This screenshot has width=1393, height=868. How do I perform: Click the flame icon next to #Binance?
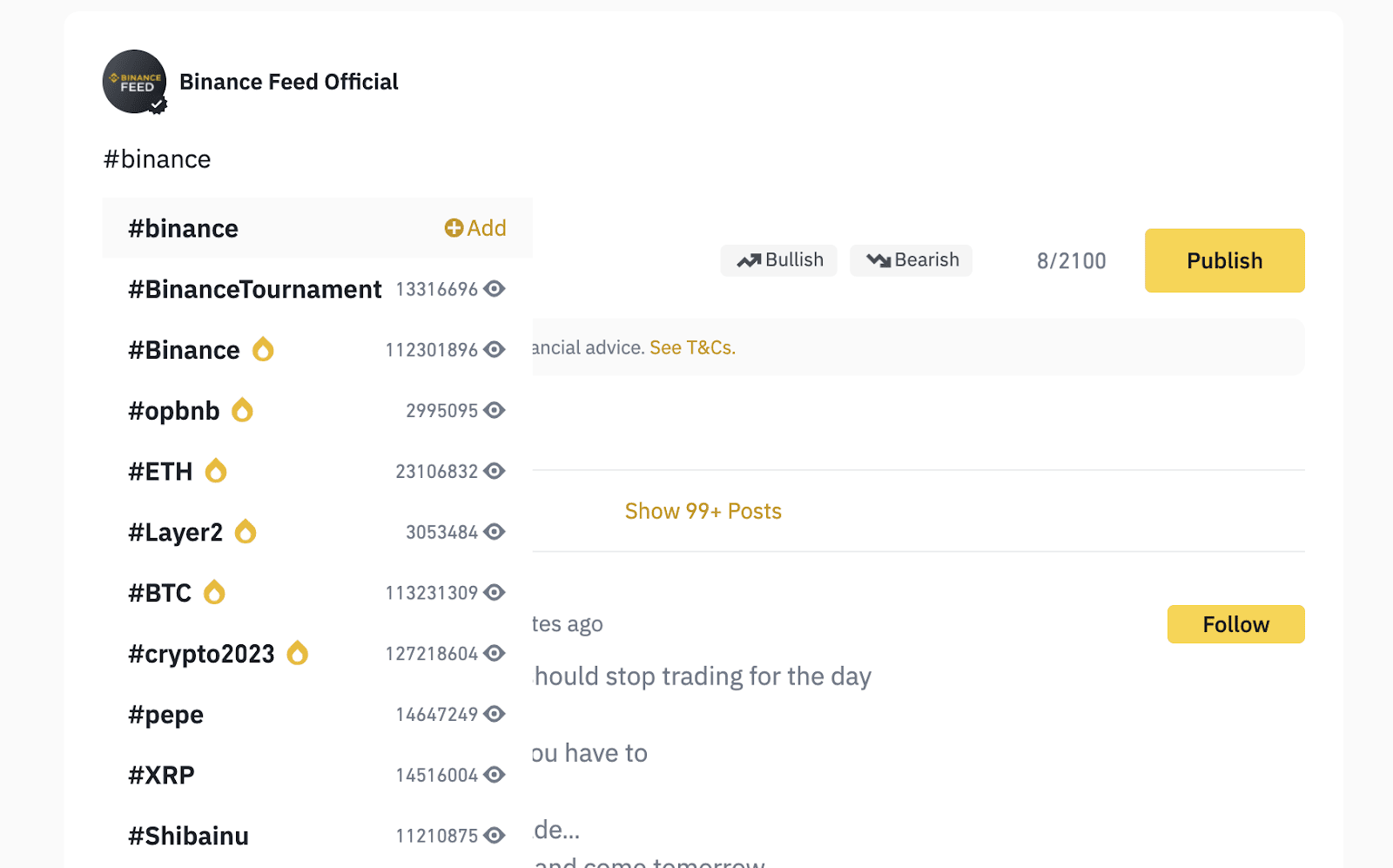[263, 349]
